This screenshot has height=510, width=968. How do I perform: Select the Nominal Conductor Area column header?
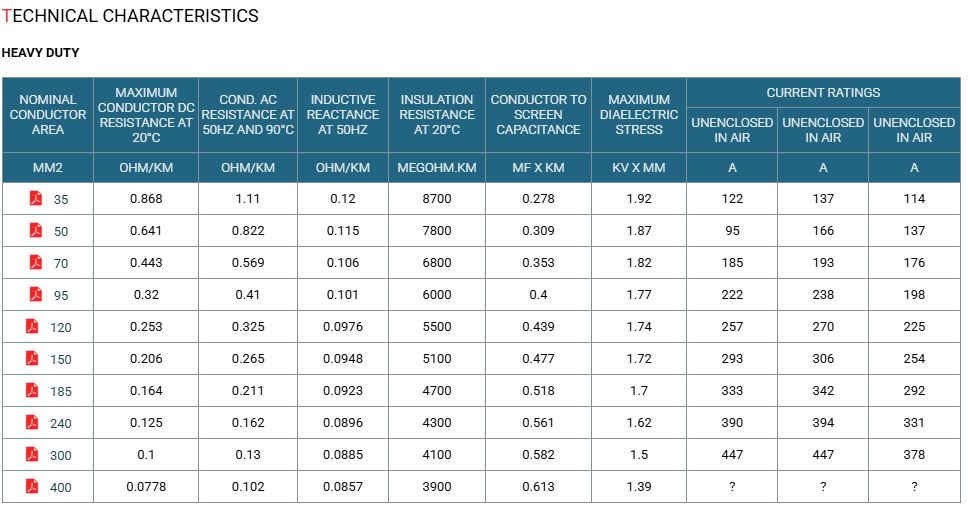point(48,115)
